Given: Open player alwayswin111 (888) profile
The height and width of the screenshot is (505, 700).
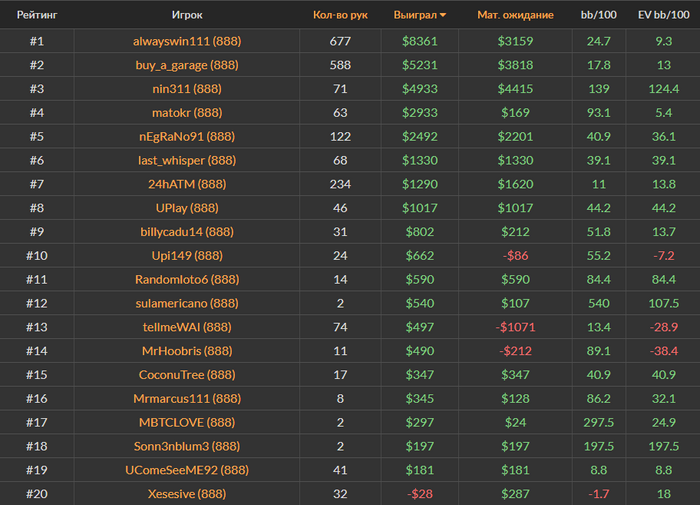Looking at the screenshot, I should point(186,41).
